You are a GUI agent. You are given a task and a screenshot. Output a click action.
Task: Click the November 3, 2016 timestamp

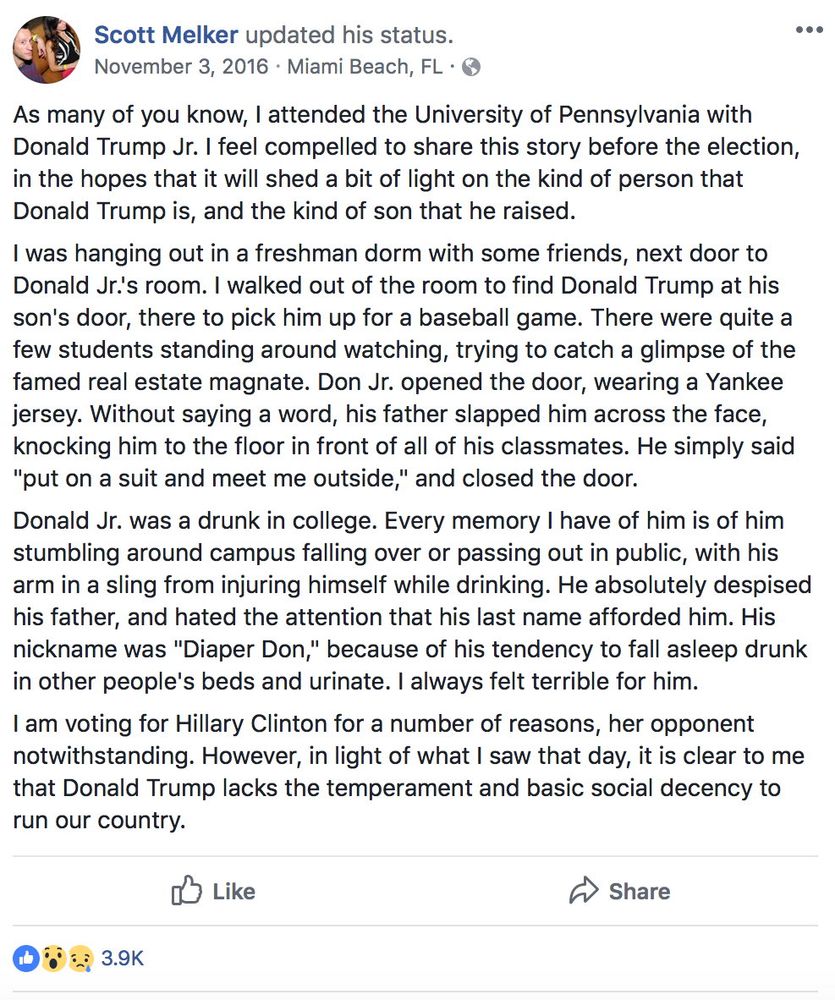[x=181, y=66]
